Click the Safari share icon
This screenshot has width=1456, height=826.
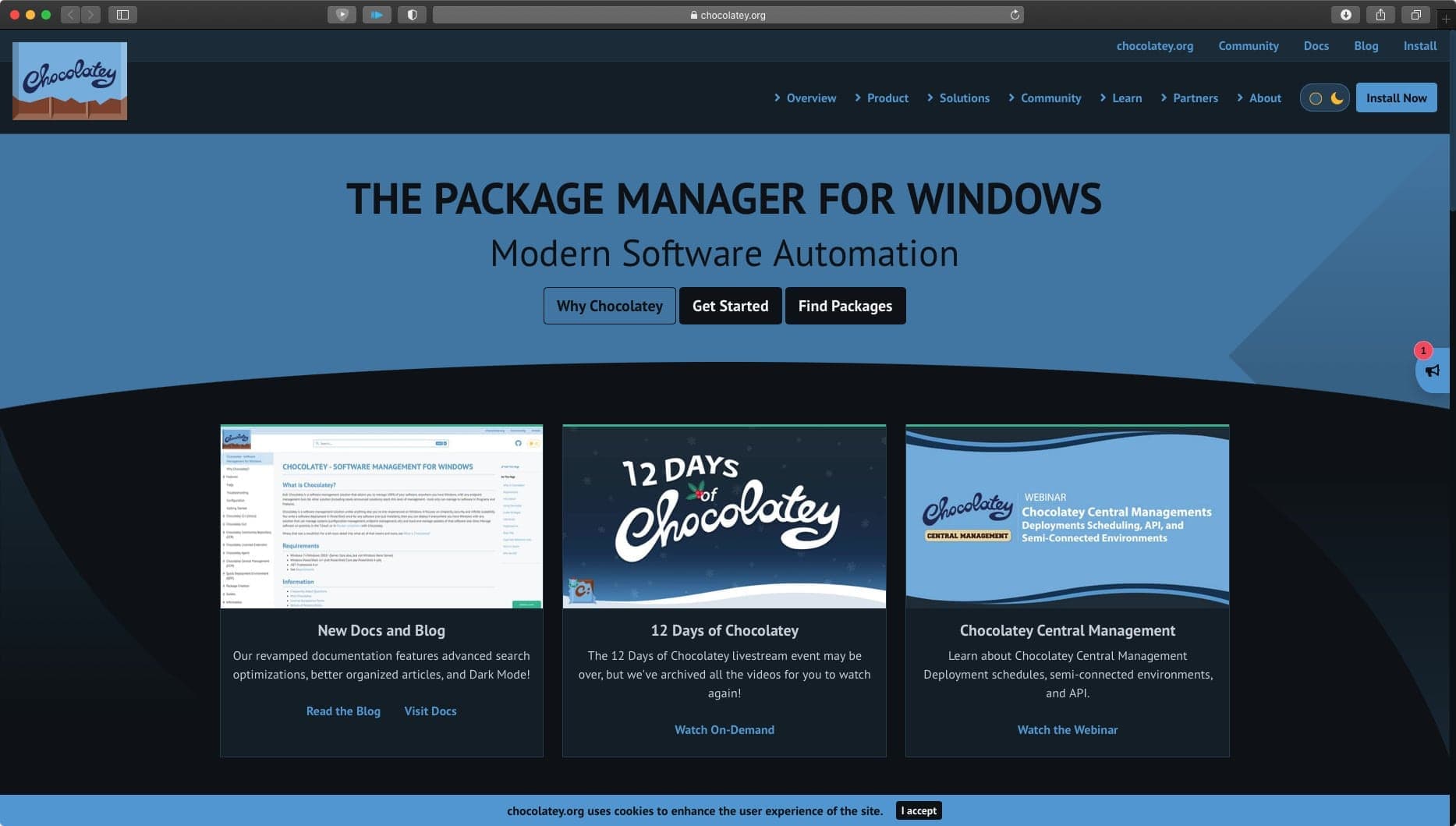pos(1380,15)
